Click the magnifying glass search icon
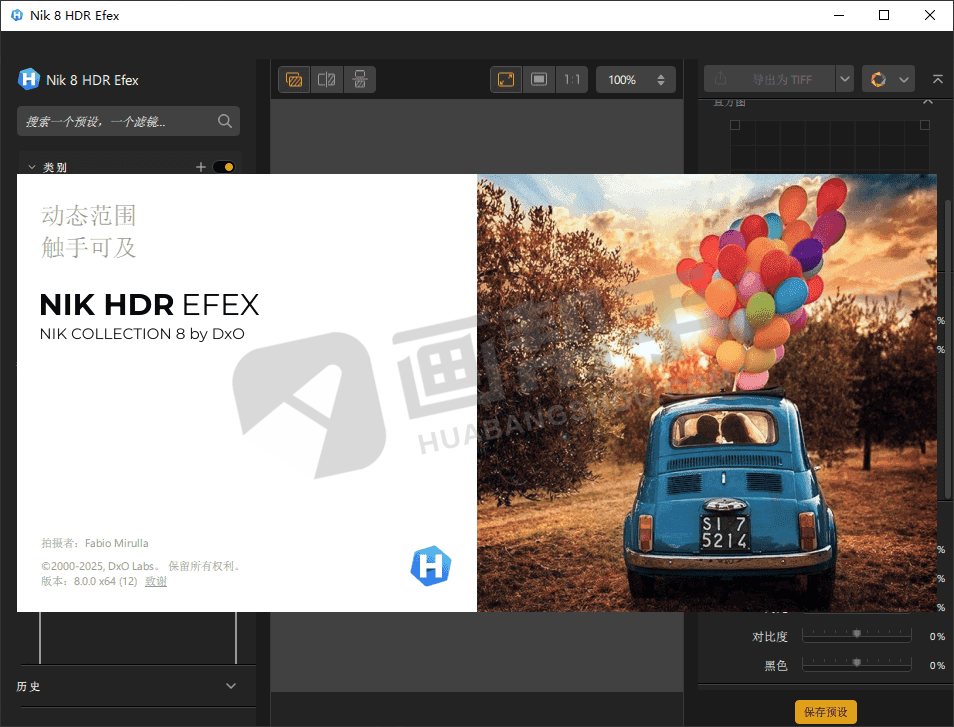This screenshot has height=727, width=954. (225, 121)
